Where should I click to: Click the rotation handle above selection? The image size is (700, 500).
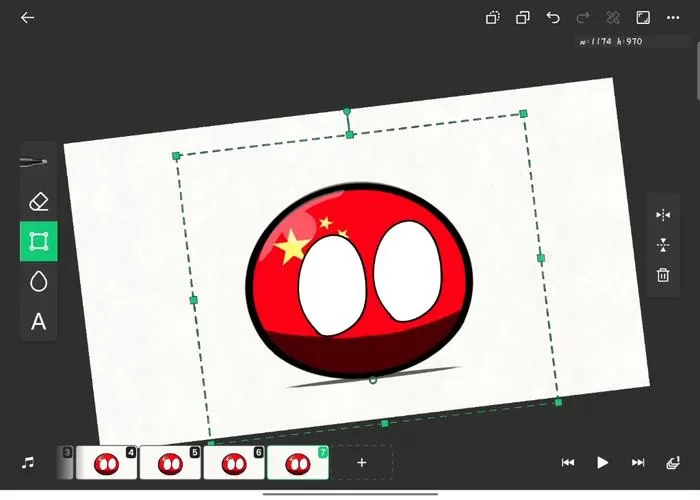click(347, 111)
